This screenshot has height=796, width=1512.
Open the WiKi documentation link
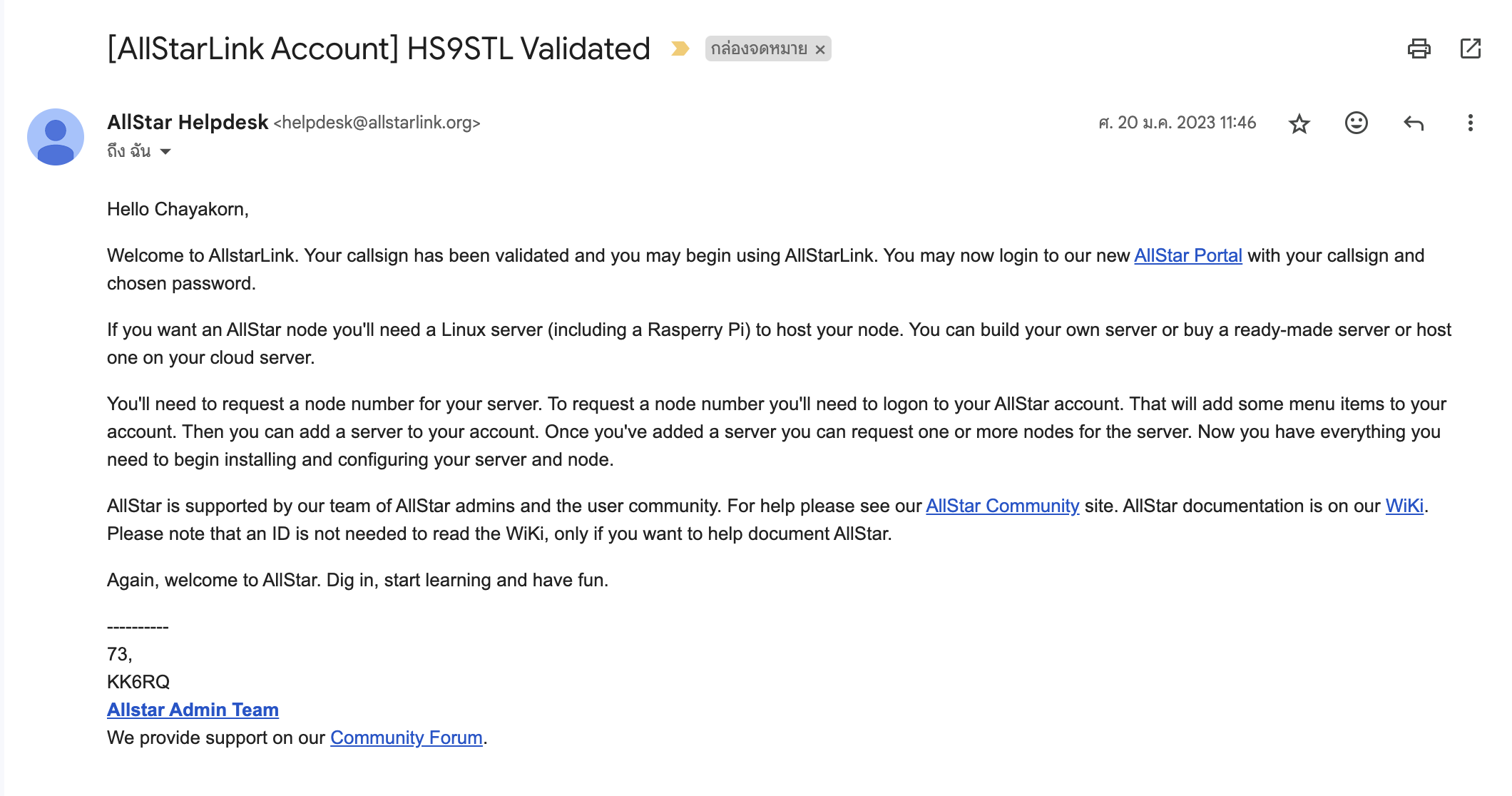[1404, 506]
